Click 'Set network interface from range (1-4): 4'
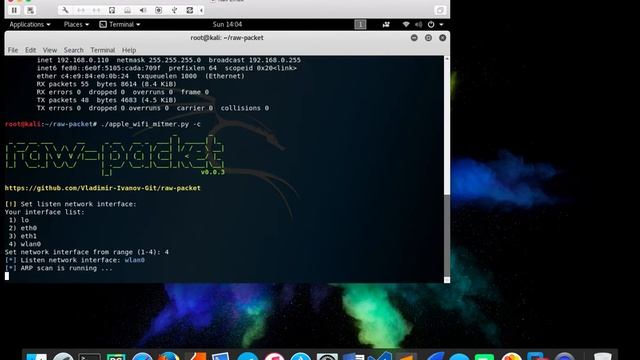Image resolution: width=640 pixels, height=360 pixels. coord(87,252)
